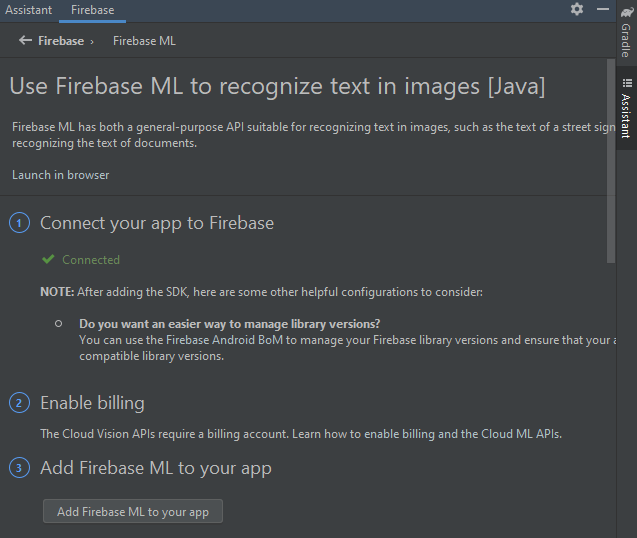Image resolution: width=637 pixels, height=538 pixels.
Task: Click the breadcrumb chevron after Firebase
Action: tap(92, 41)
